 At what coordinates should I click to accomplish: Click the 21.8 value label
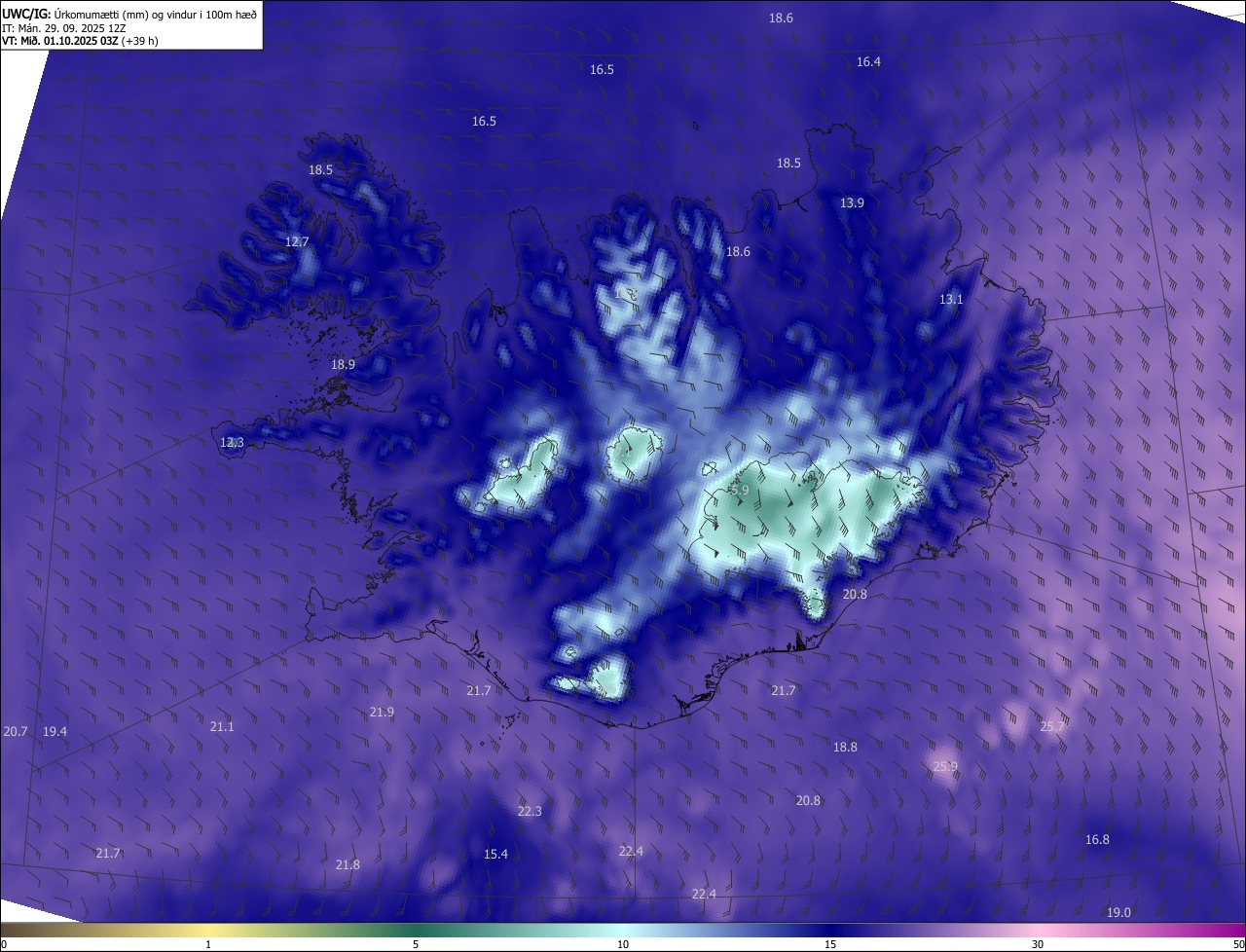click(348, 864)
